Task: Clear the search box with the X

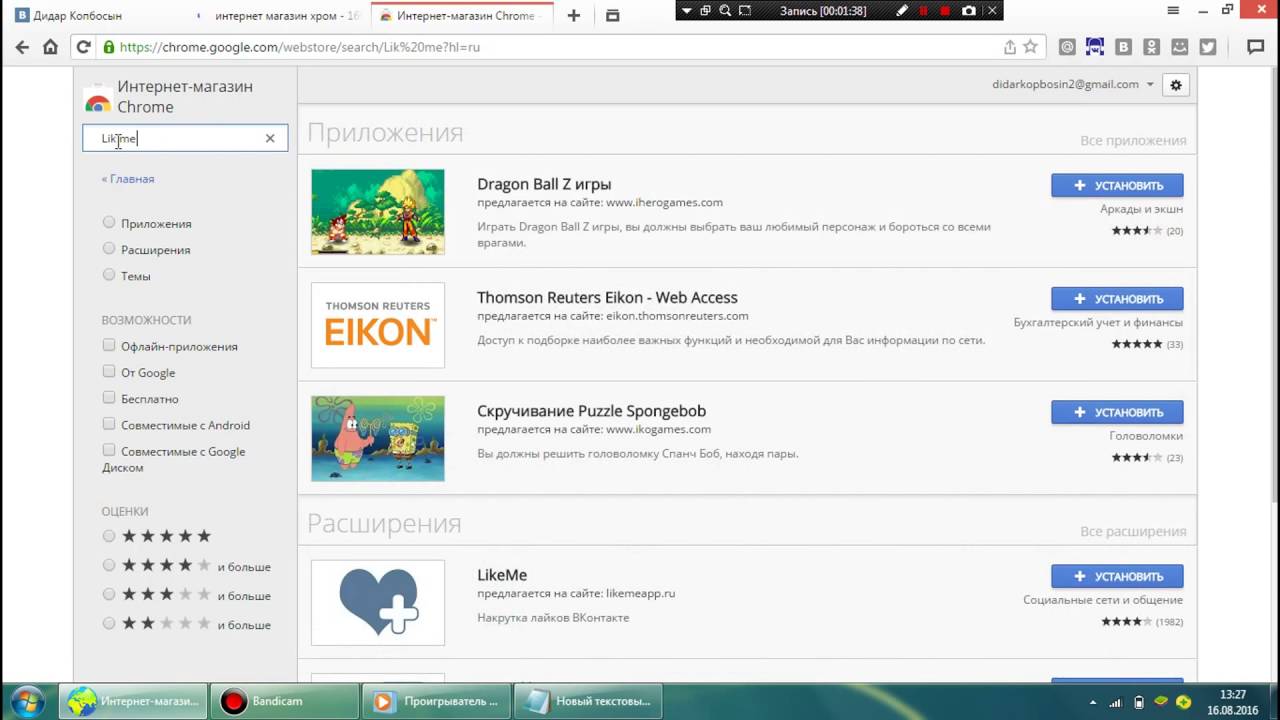Action: click(270, 138)
